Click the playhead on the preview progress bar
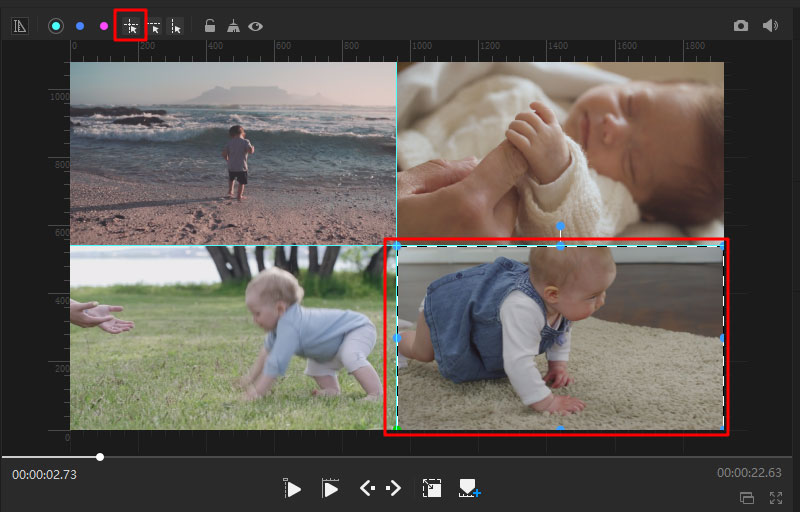 [100, 457]
